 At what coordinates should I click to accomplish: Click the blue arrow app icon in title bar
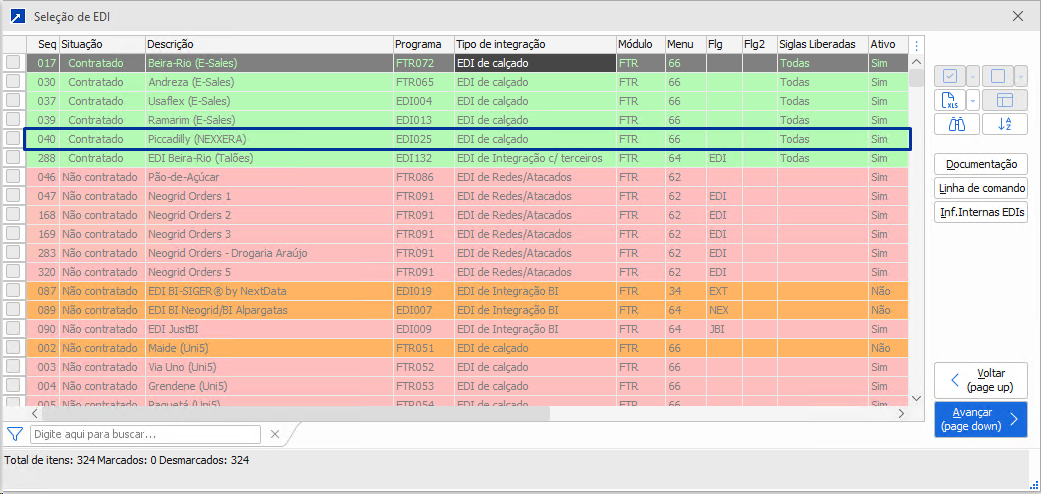18,17
